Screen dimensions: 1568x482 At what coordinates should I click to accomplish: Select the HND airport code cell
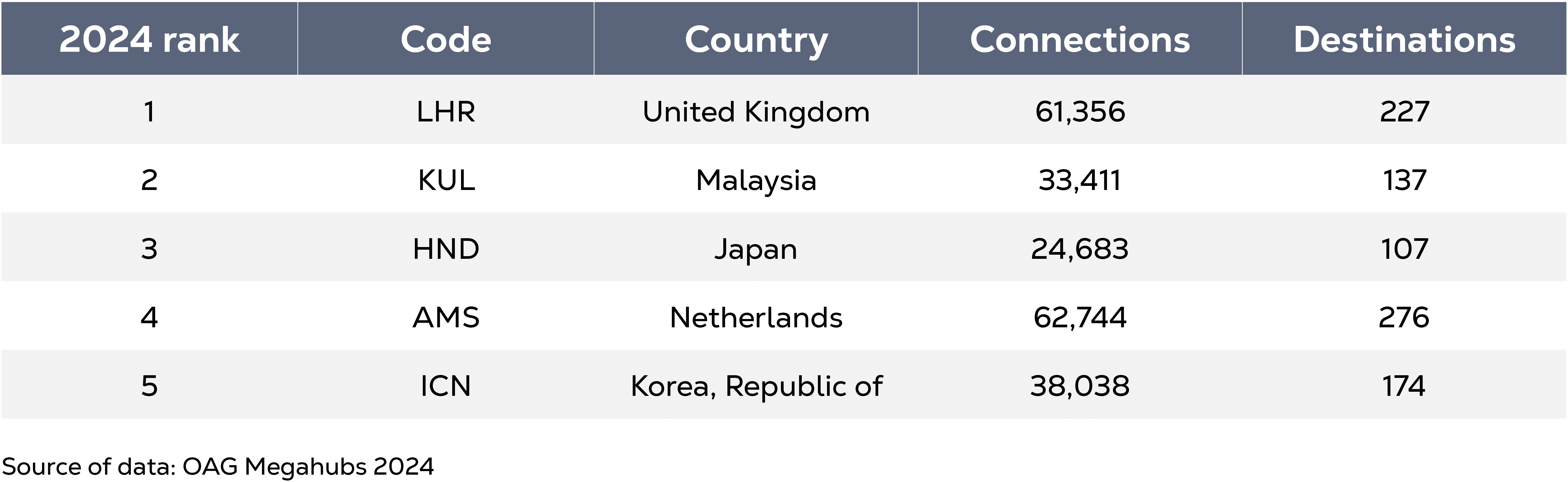pos(445,249)
